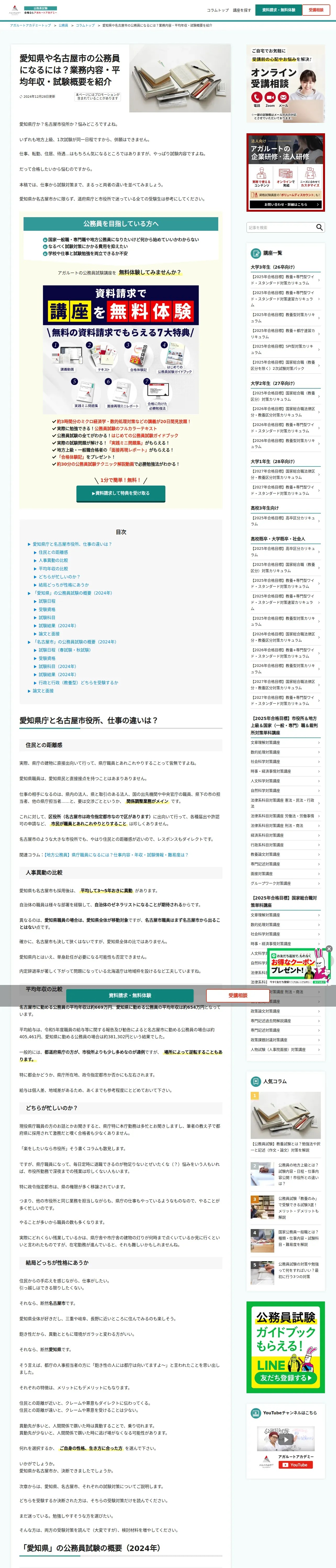Screen dimensions: 336x1568
Task: Open popular column 5 公務員試験の対策や勉強
Action: coord(285,1272)
